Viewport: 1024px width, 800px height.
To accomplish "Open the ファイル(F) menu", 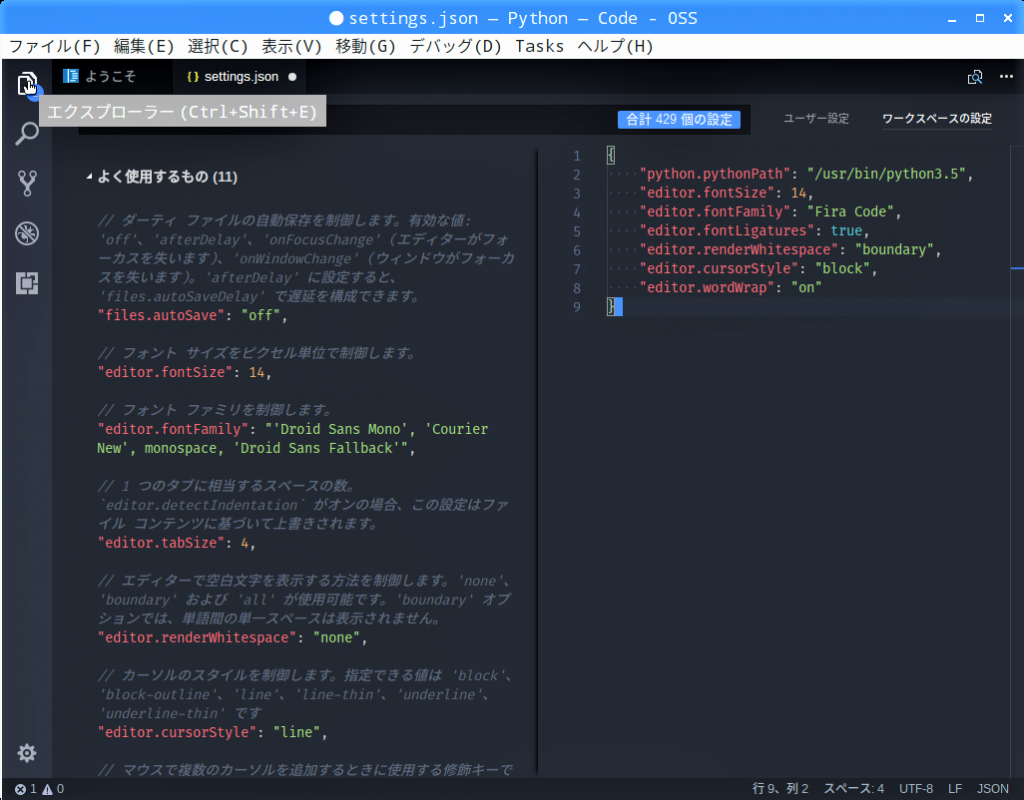I will (55, 46).
